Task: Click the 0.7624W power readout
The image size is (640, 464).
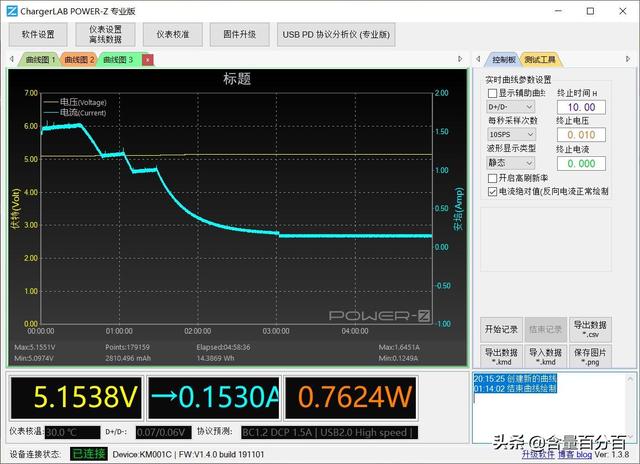Action: pyautogui.click(x=351, y=397)
